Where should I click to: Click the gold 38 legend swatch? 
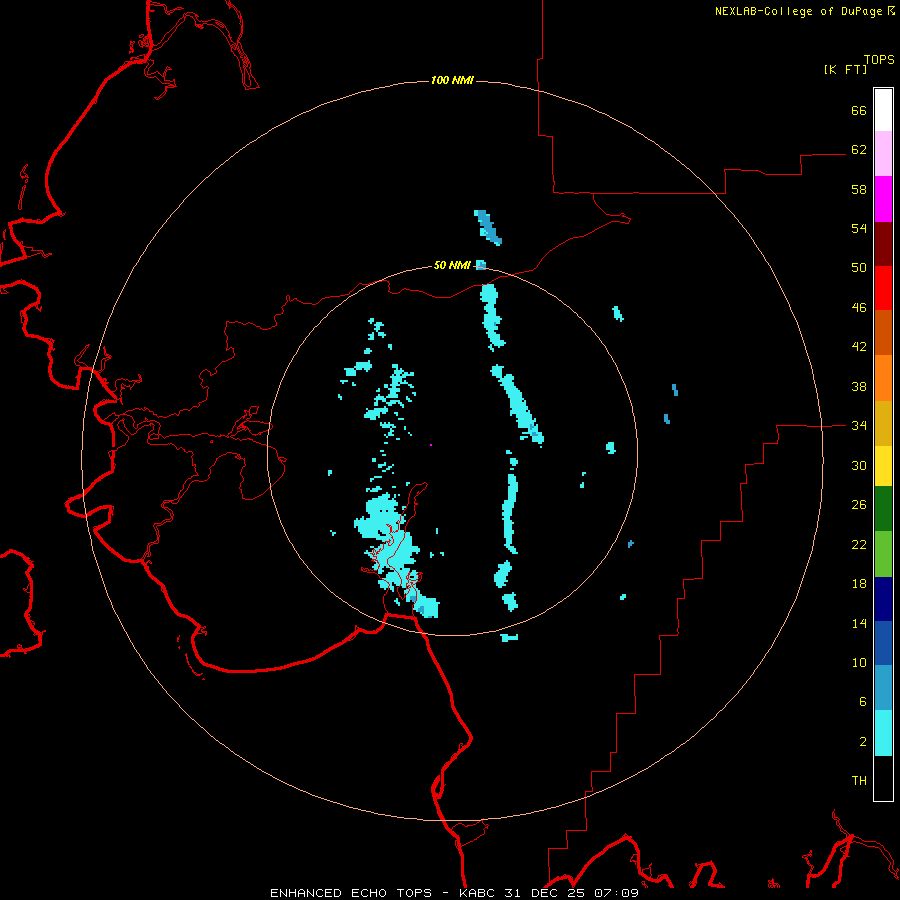[883, 423]
